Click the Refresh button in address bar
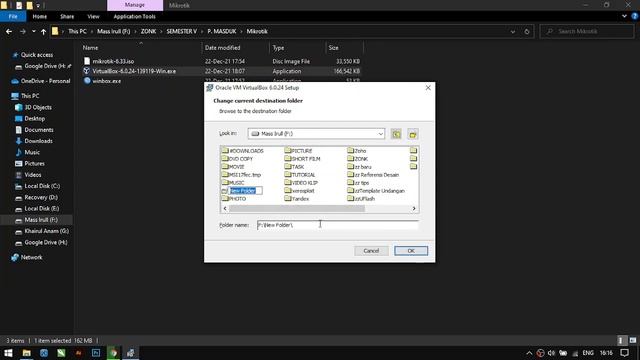 click(x=527, y=31)
